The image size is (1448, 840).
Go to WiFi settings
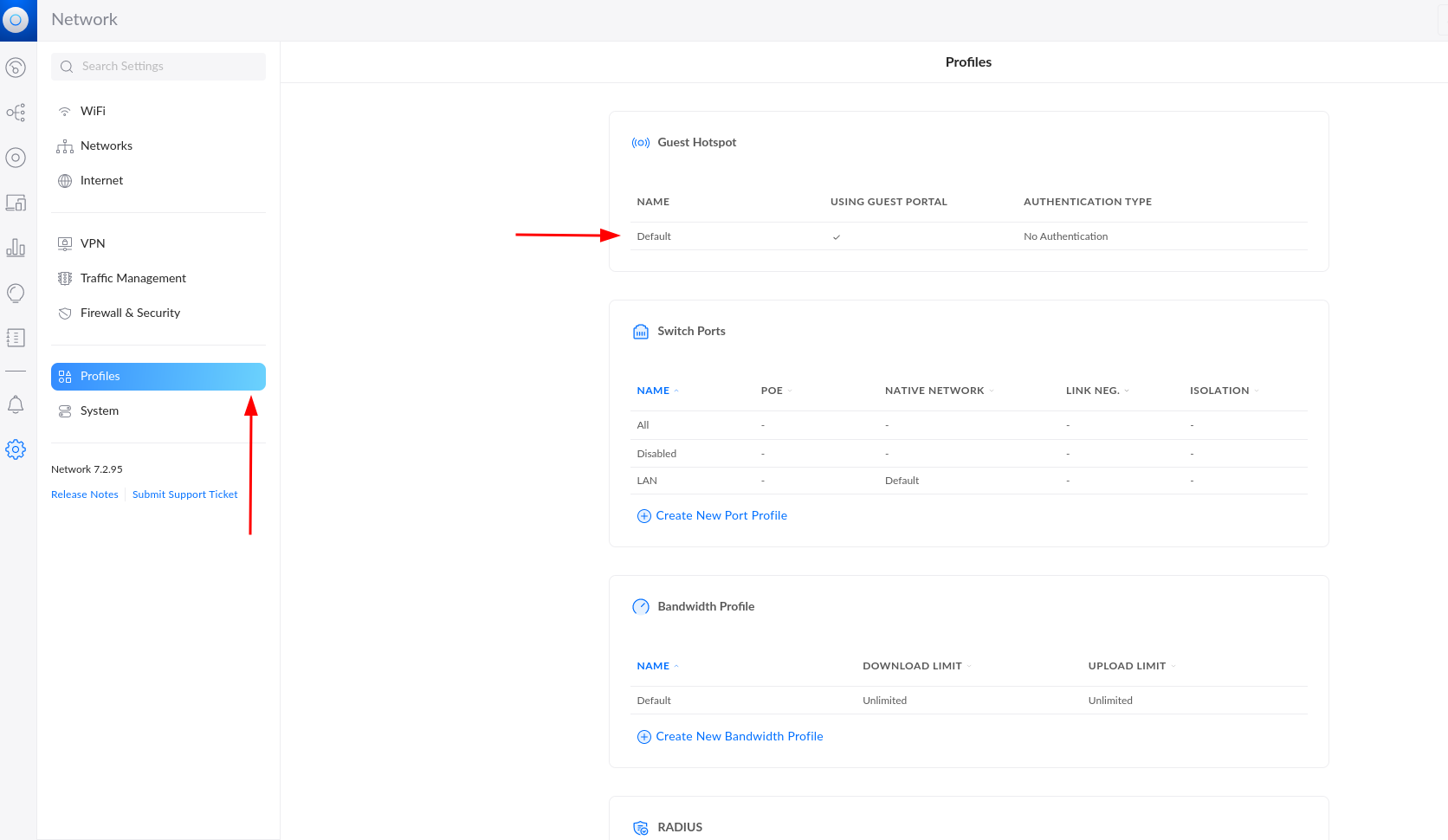click(x=93, y=111)
